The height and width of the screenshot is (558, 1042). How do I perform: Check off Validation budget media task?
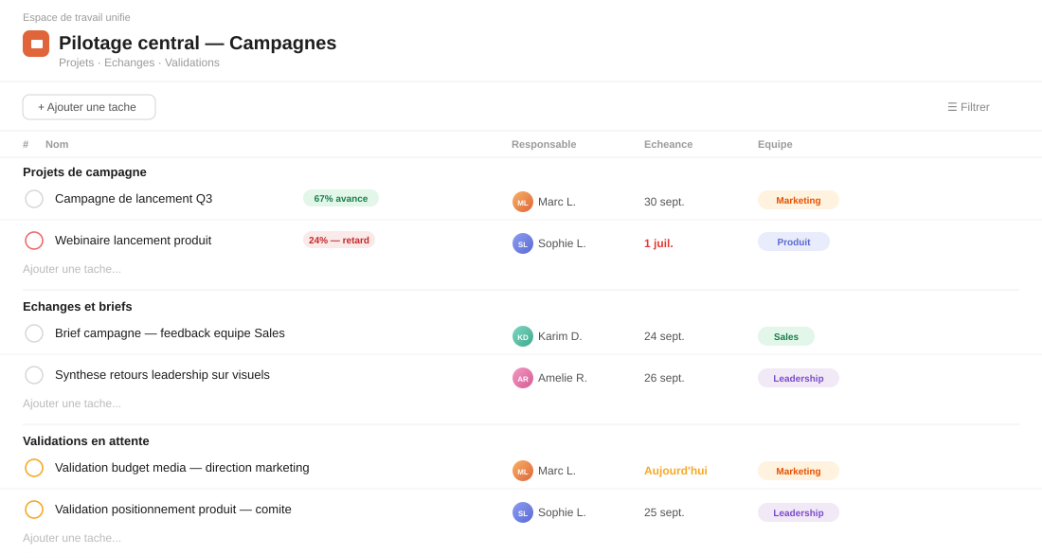coord(34,468)
